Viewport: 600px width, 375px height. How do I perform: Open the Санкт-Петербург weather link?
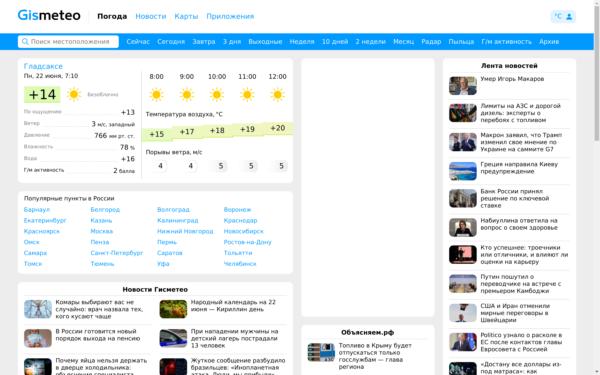tap(117, 253)
